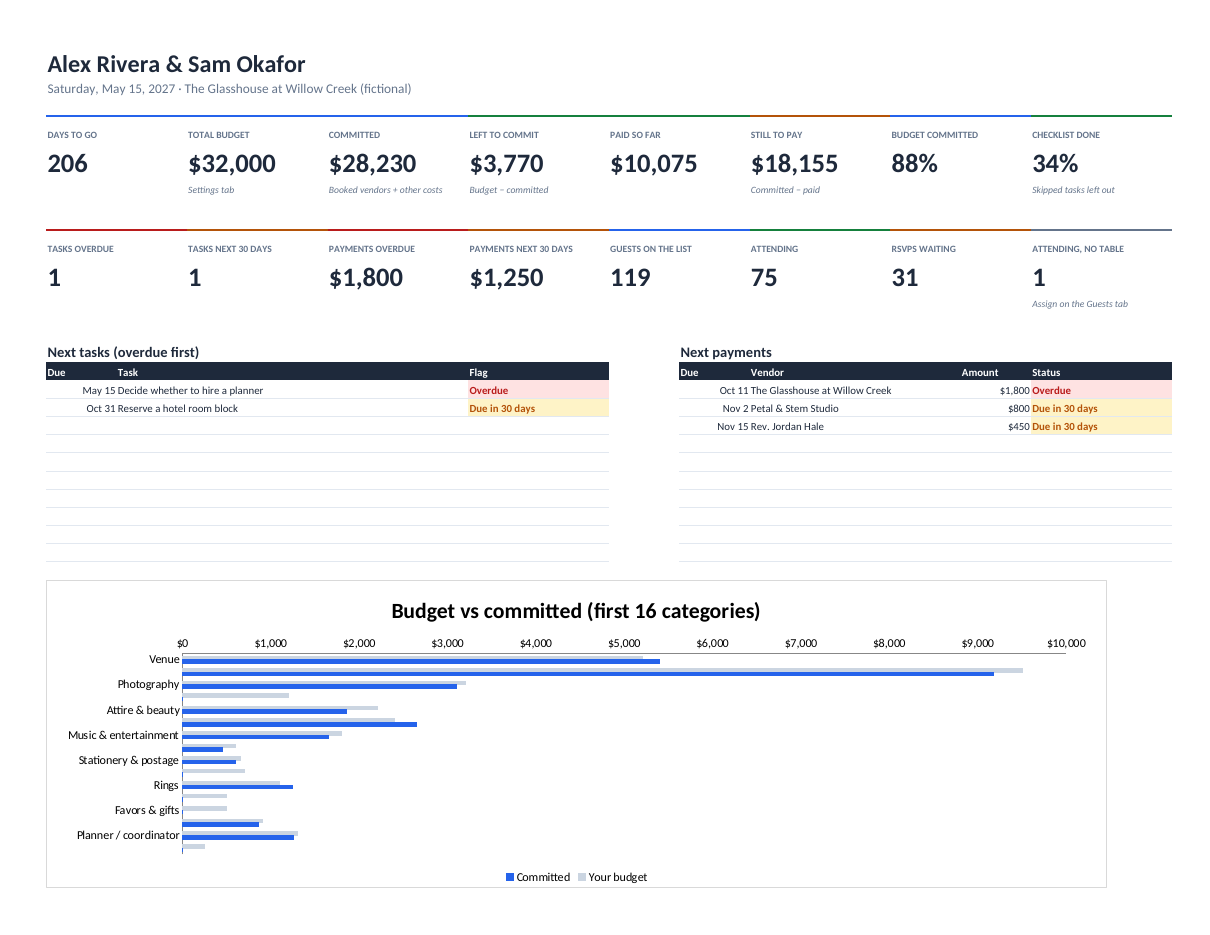Click the RSVPs Waiting value 31

(x=904, y=278)
